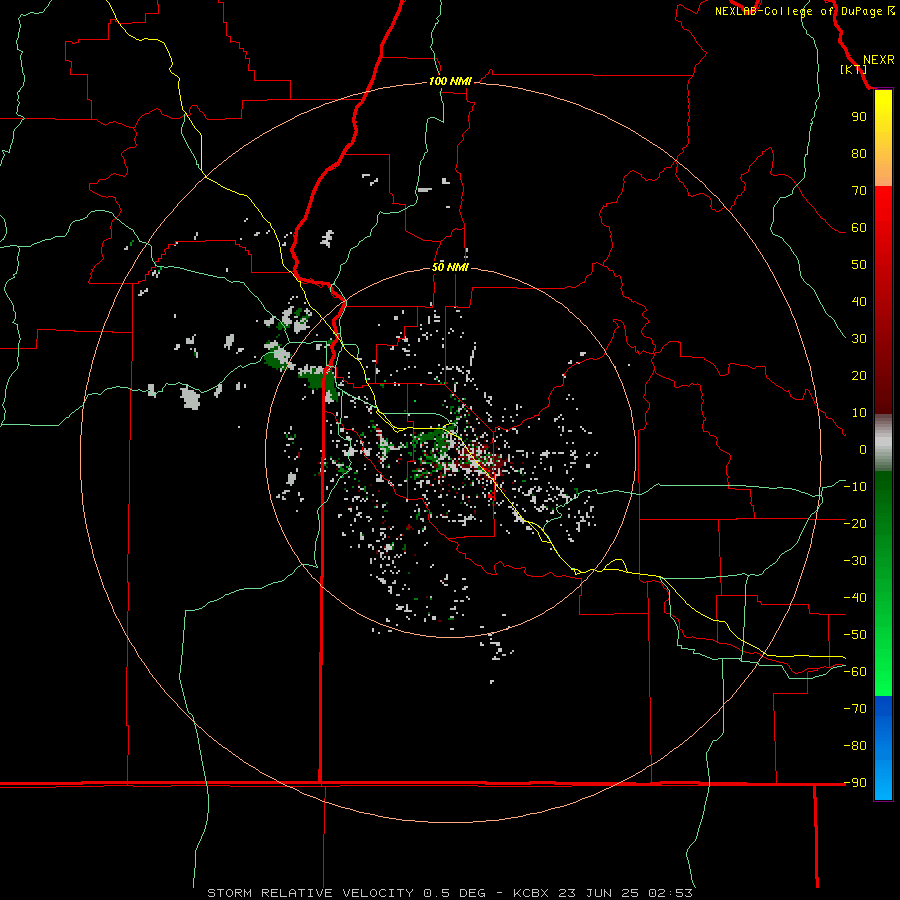Screen dimensions: 900x900
Task: Click the 50 NMI range ring label
Action: click(450, 267)
